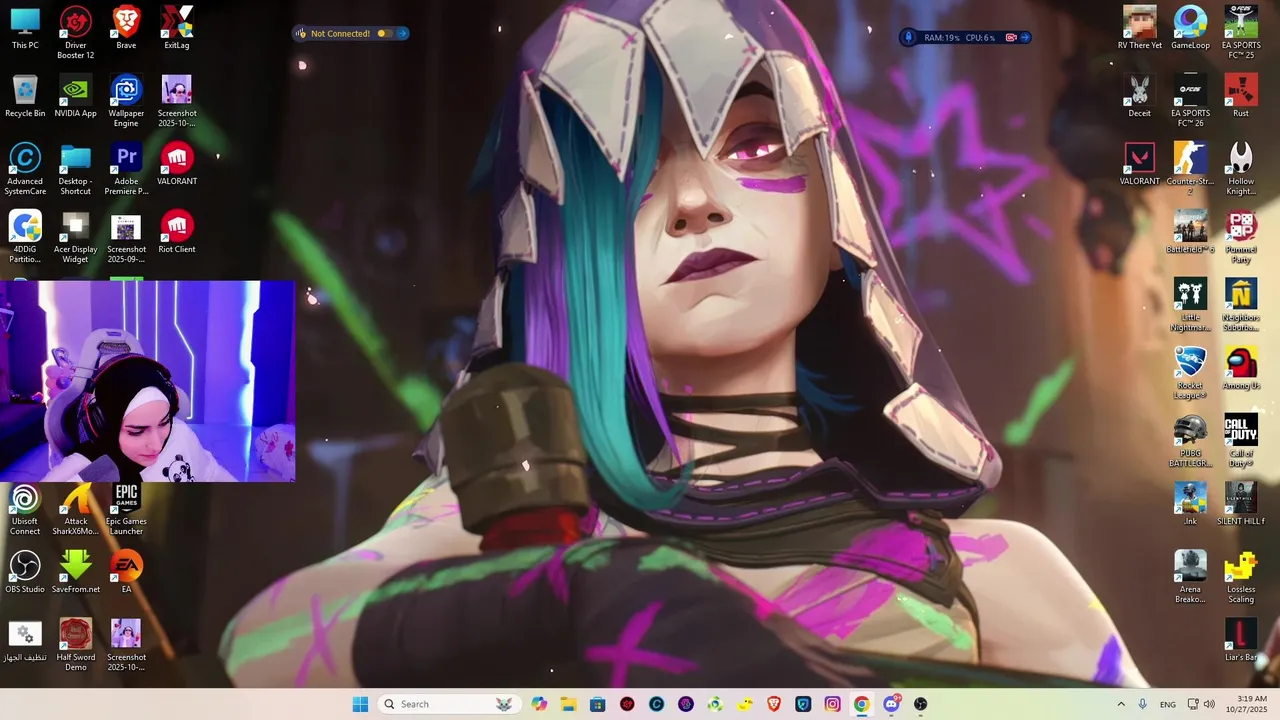The image size is (1280, 720).
Task: Select the webcam overlay thumbnail
Action: (x=147, y=381)
